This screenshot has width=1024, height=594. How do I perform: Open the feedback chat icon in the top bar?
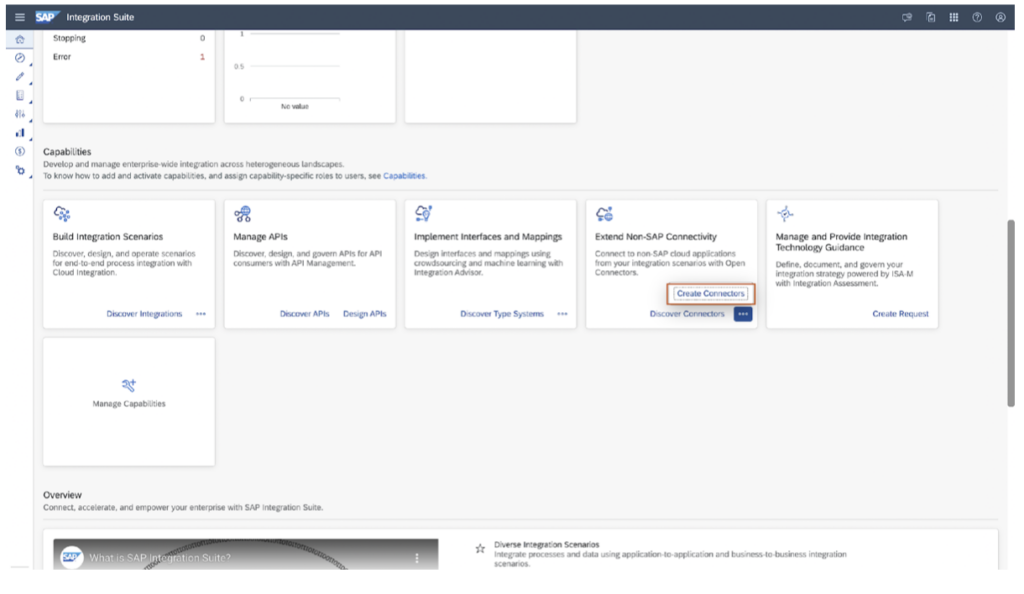click(907, 17)
